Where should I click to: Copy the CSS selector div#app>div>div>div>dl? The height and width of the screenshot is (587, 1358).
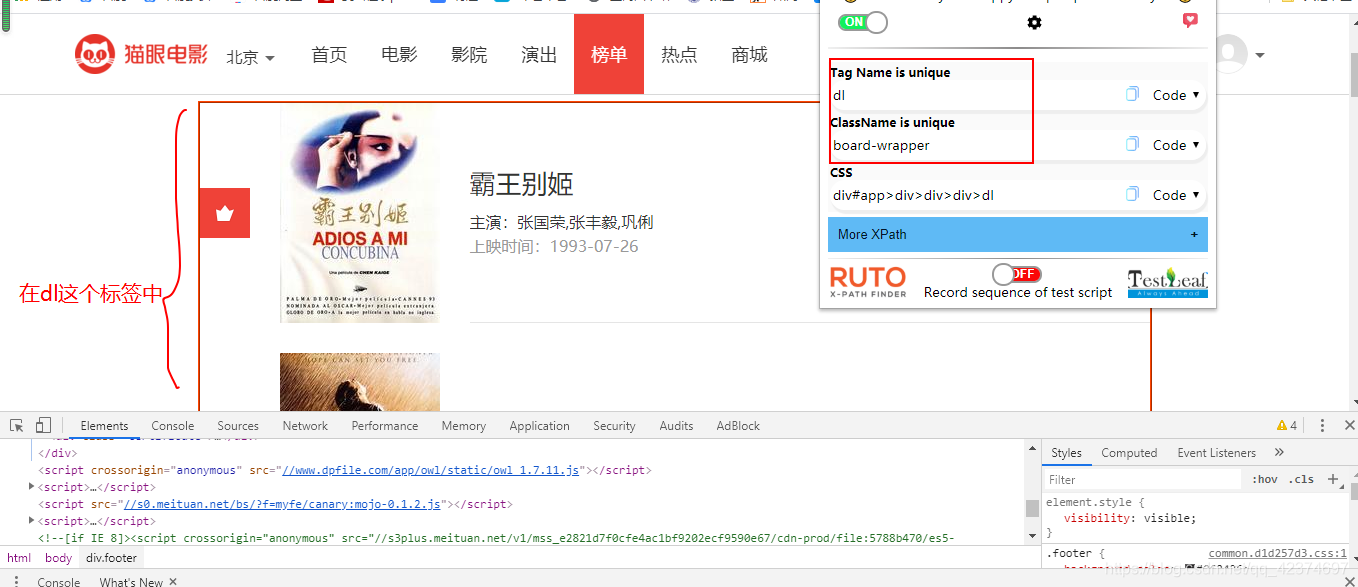pyautogui.click(x=1132, y=194)
